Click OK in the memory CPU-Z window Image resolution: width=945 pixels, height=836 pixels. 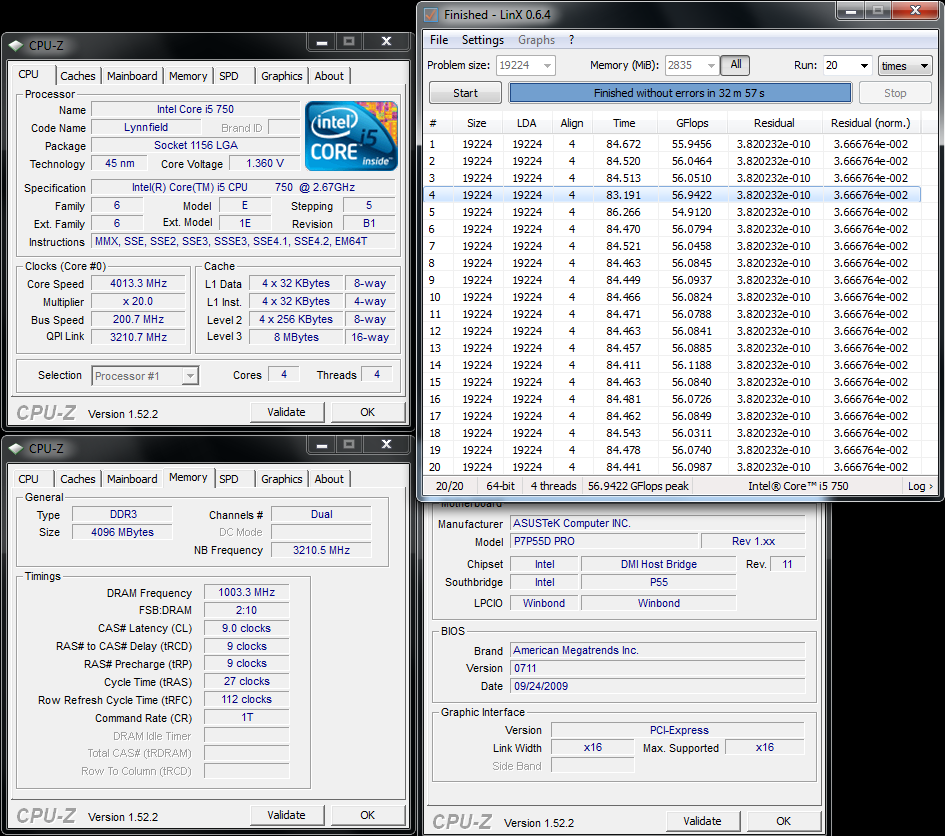[x=368, y=816]
